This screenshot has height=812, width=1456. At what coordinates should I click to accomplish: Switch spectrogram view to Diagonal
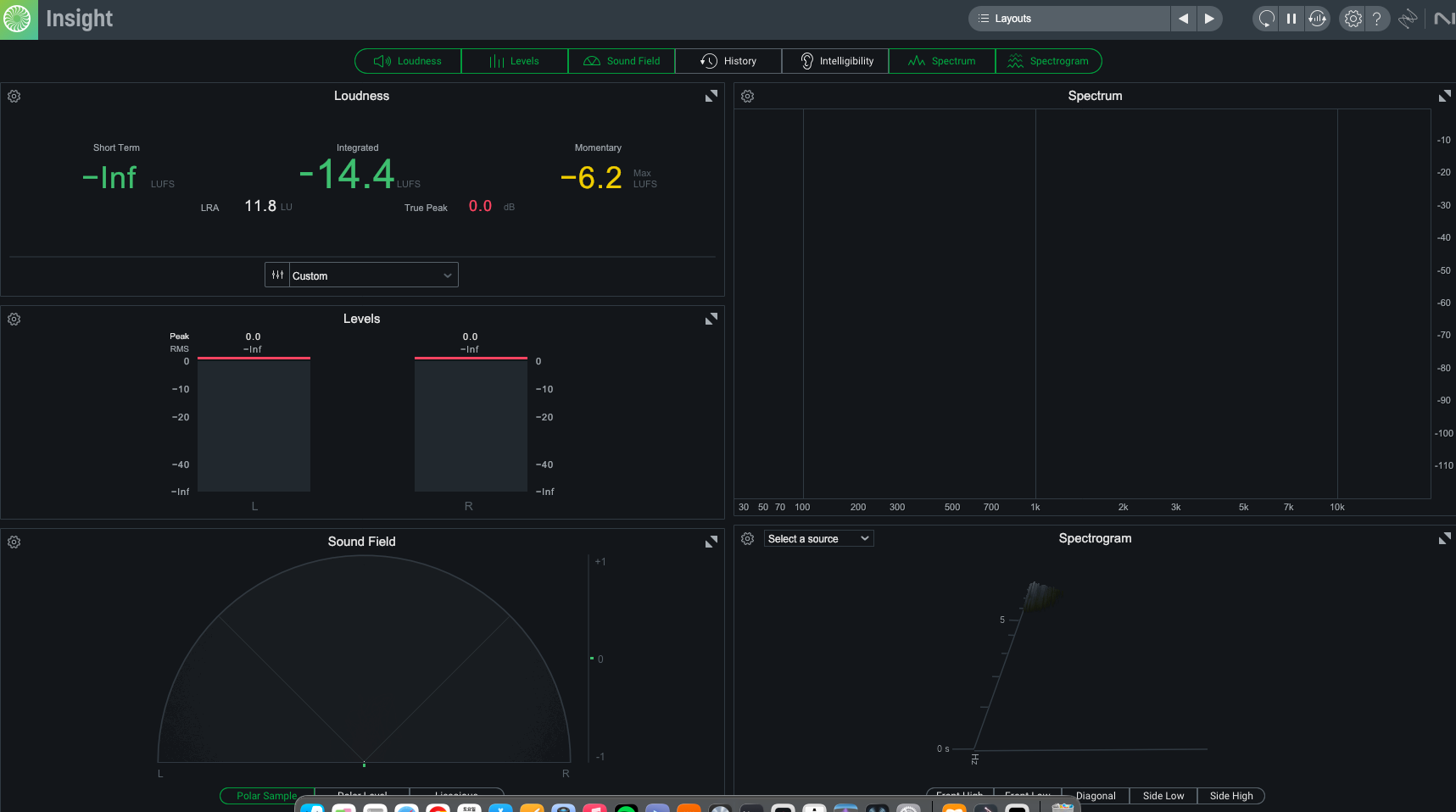tap(1096, 796)
